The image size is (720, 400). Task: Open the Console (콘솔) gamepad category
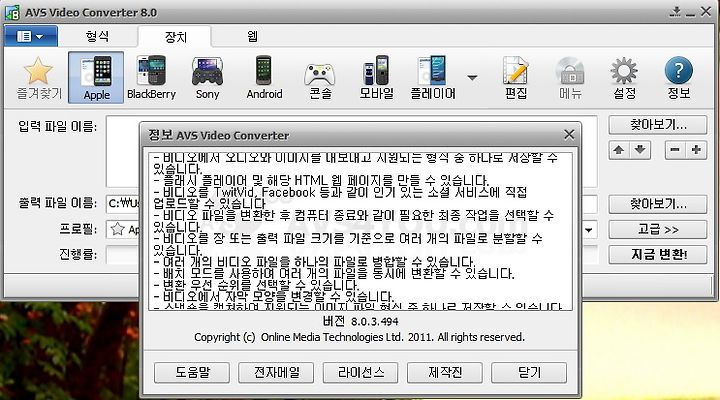(x=320, y=80)
